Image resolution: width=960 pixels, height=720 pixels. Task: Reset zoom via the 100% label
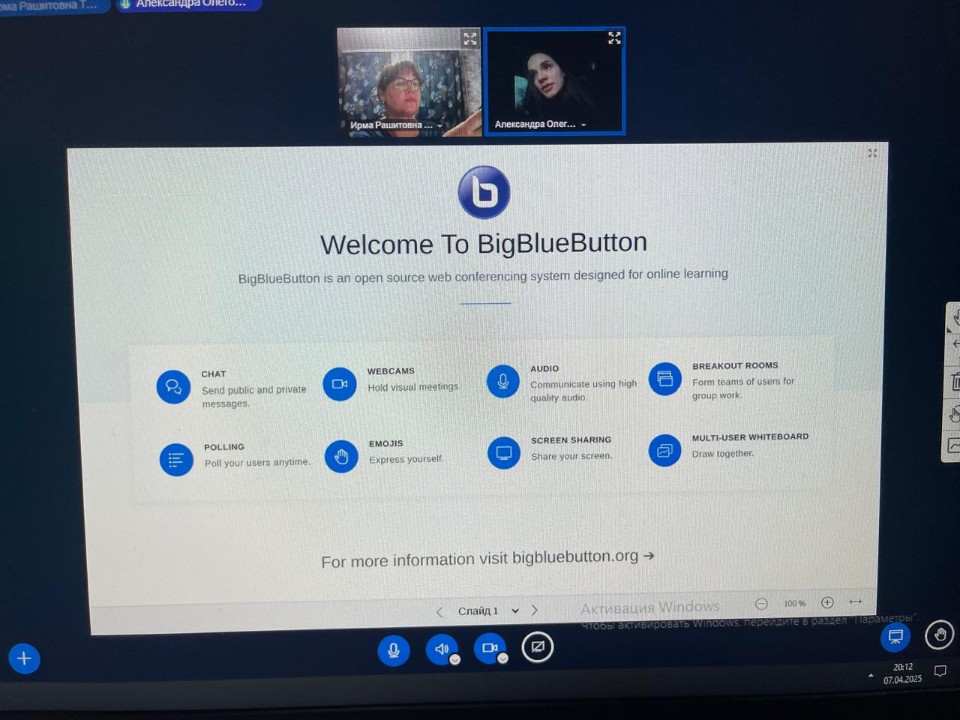[x=794, y=604]
